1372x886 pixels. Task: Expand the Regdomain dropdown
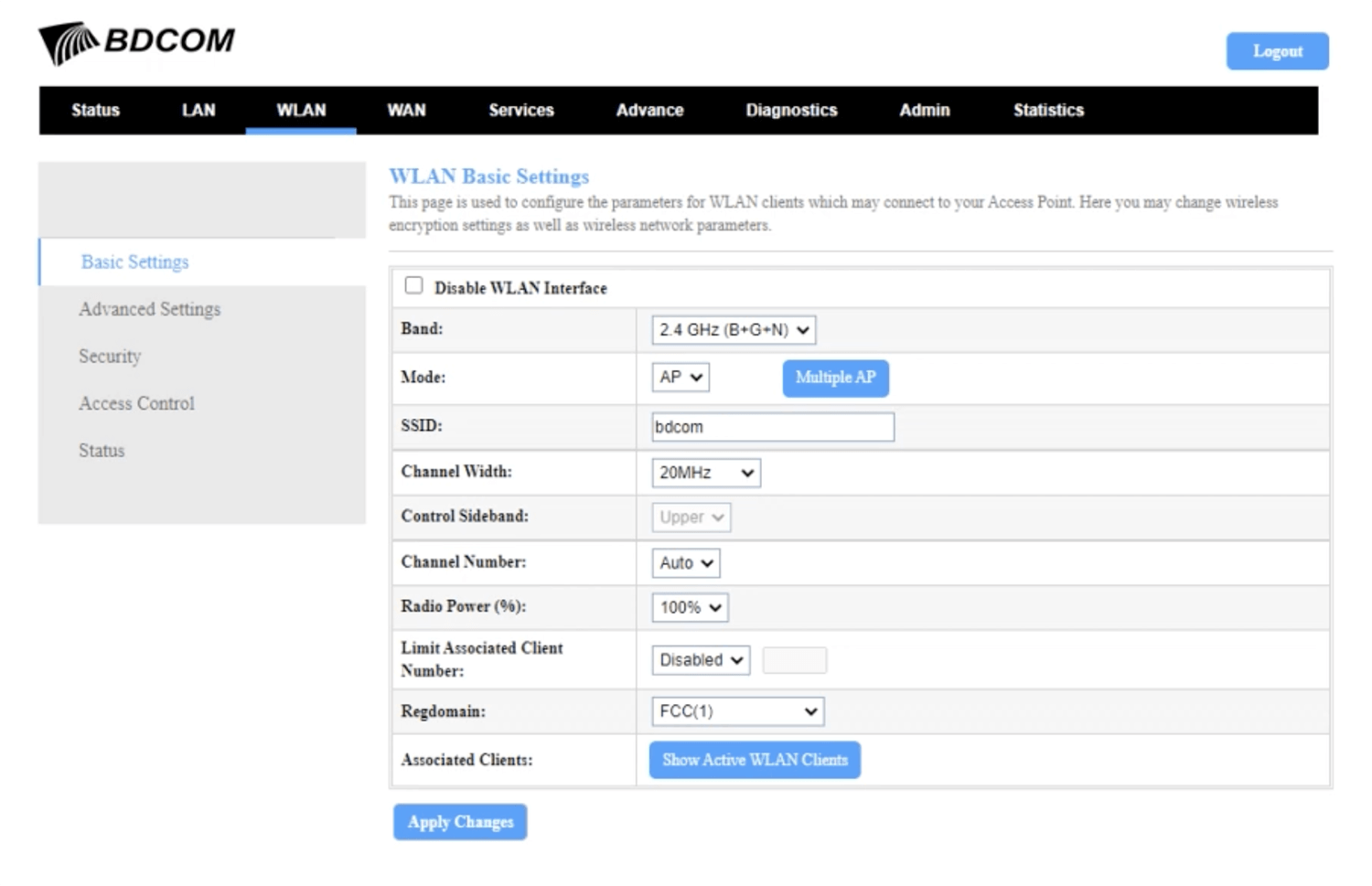pyautogui.click(x=737, y=711)
